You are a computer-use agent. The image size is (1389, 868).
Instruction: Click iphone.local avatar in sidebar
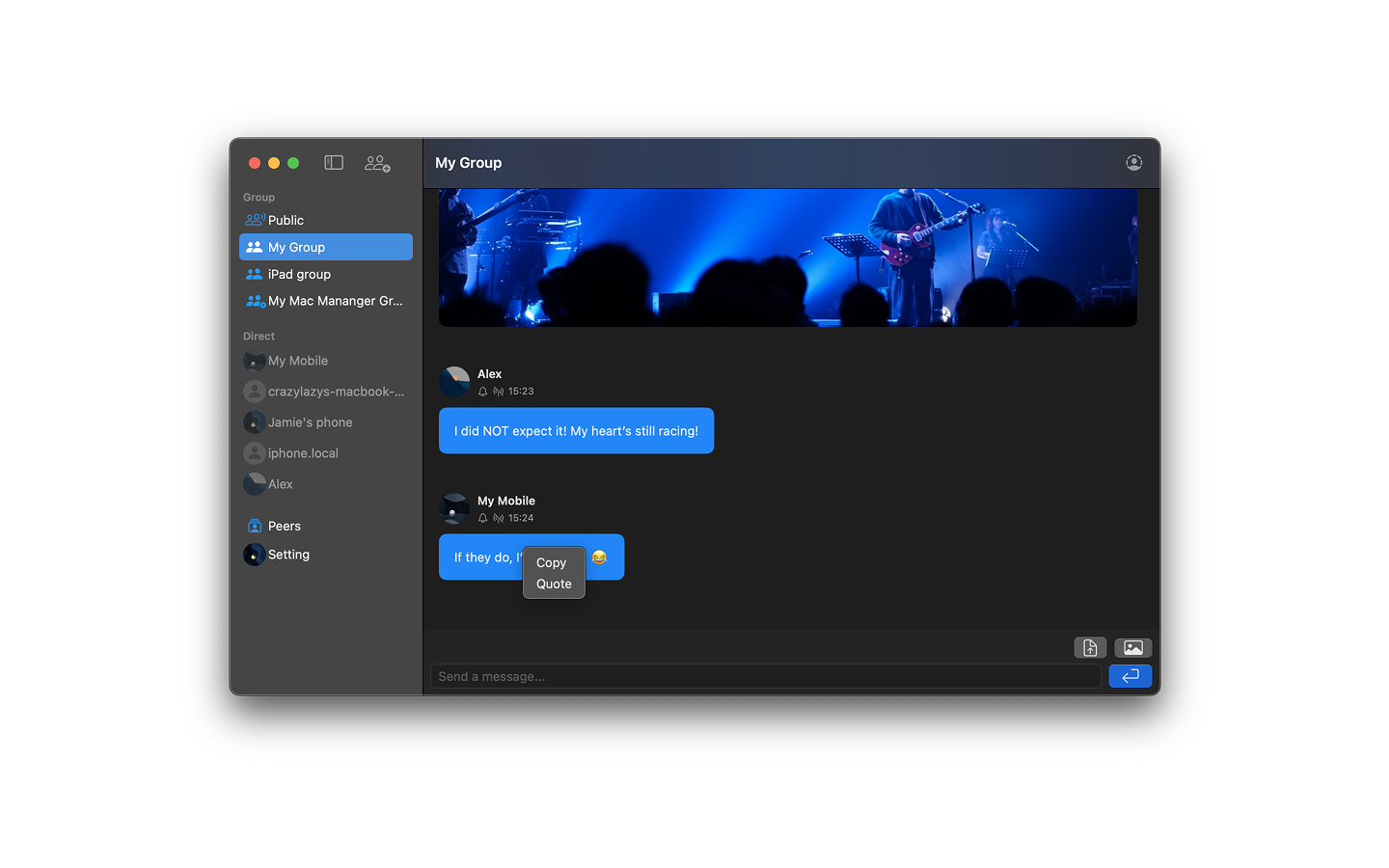(255, 453)
